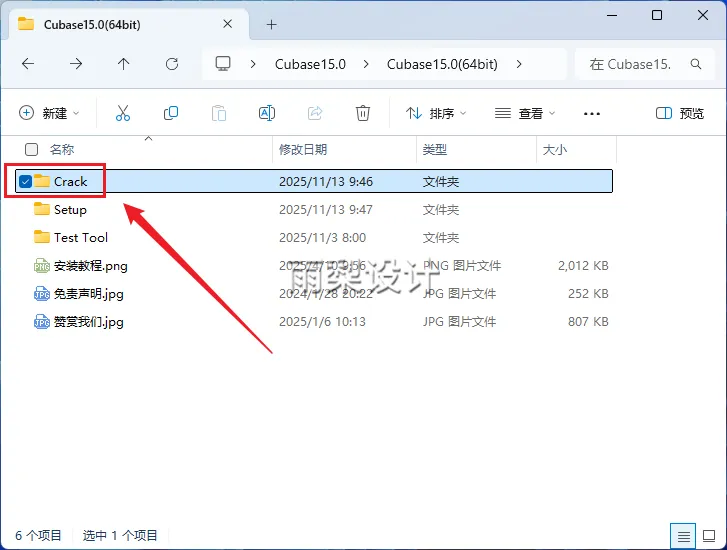
Task: Select the Setup folder name
Action: click(x=70, y=210)
